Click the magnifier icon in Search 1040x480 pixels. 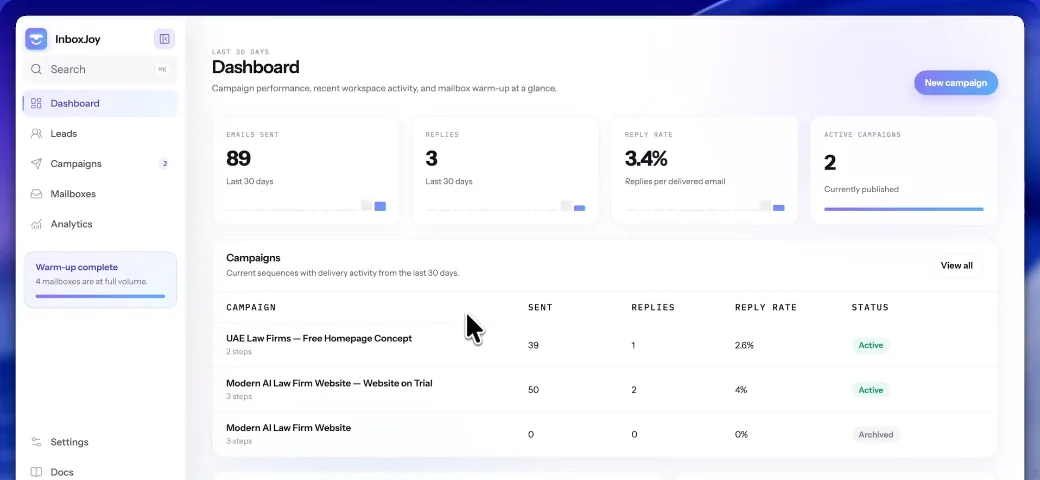click(x=36, y=69)
